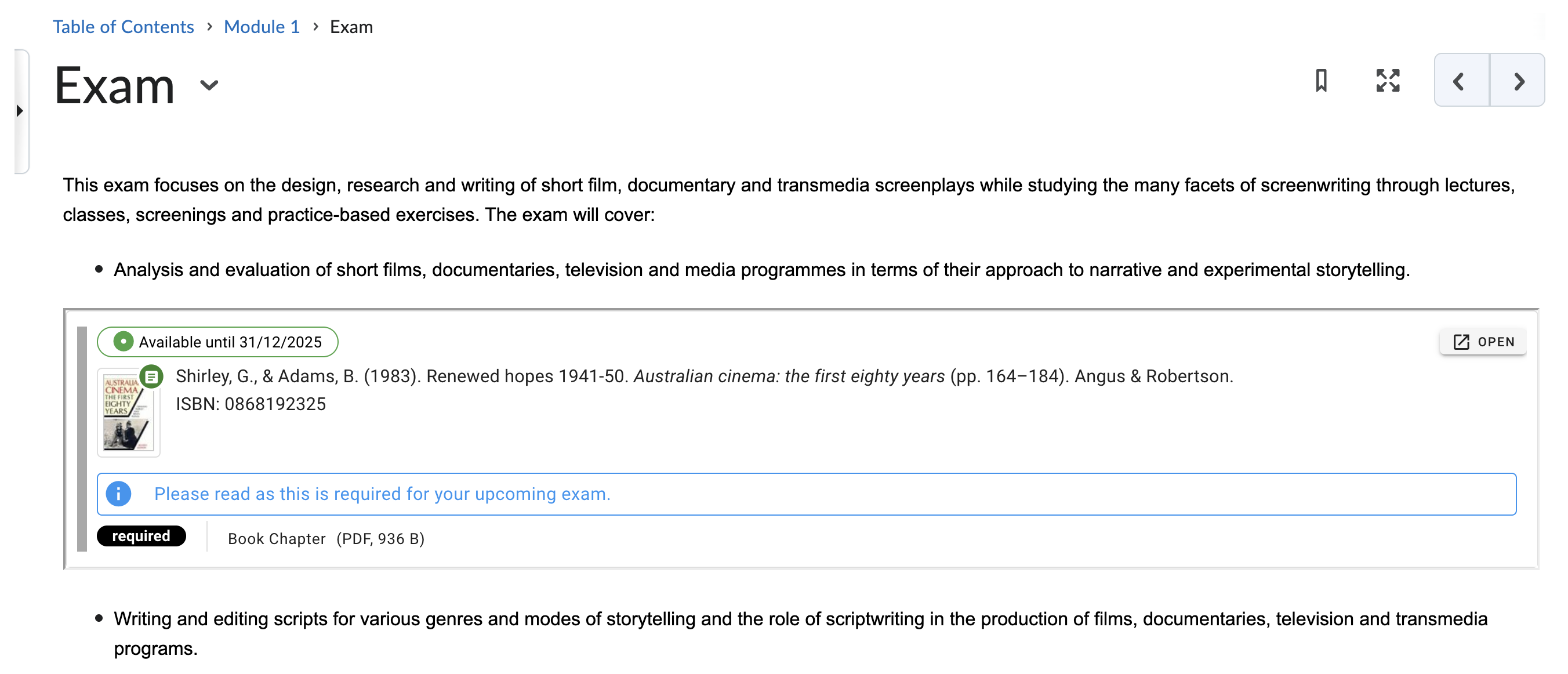
Task: Click the green document badge on book cover
Action: (x=150, y=378)
